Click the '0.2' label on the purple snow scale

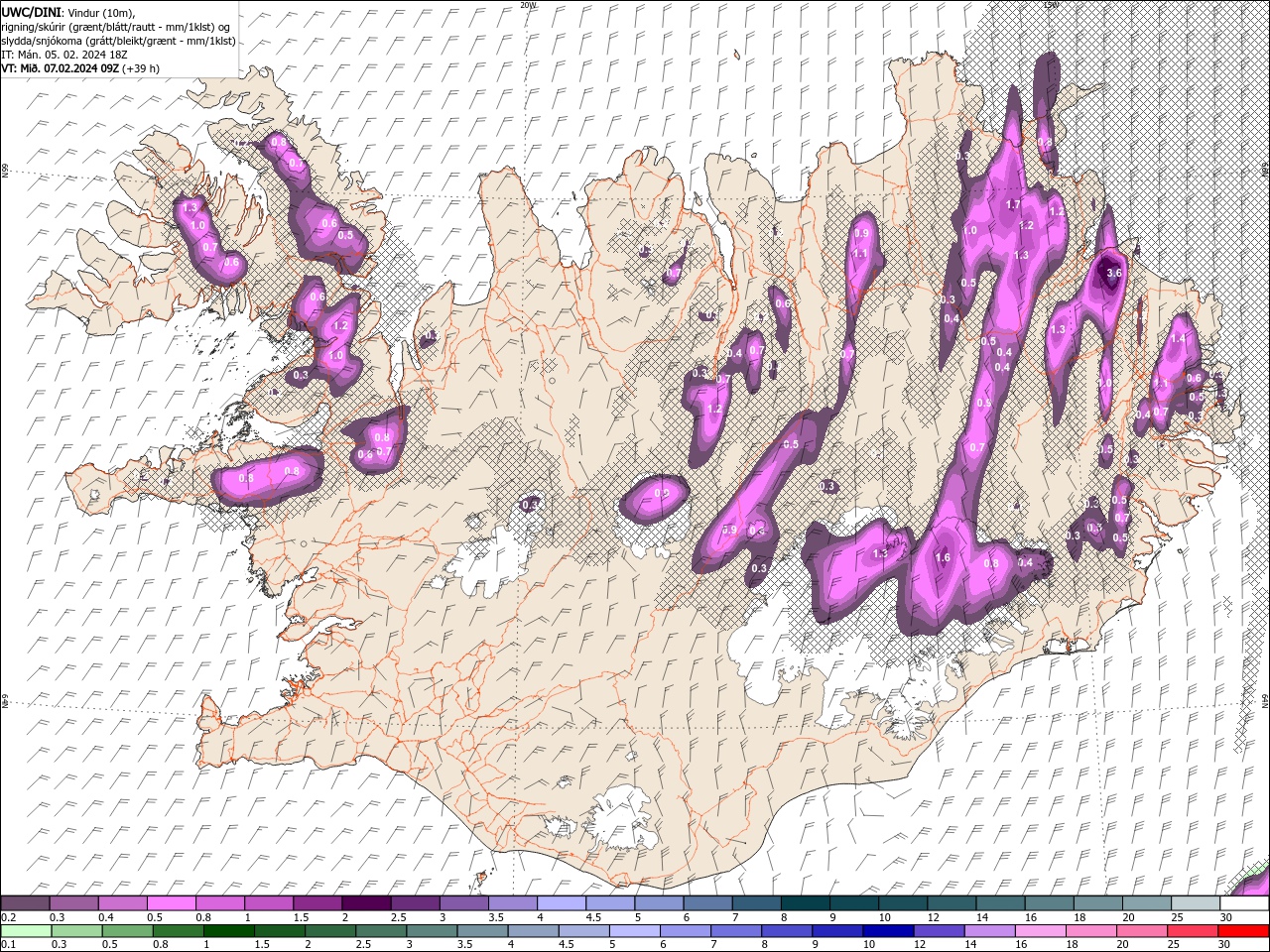pos(8,917)
